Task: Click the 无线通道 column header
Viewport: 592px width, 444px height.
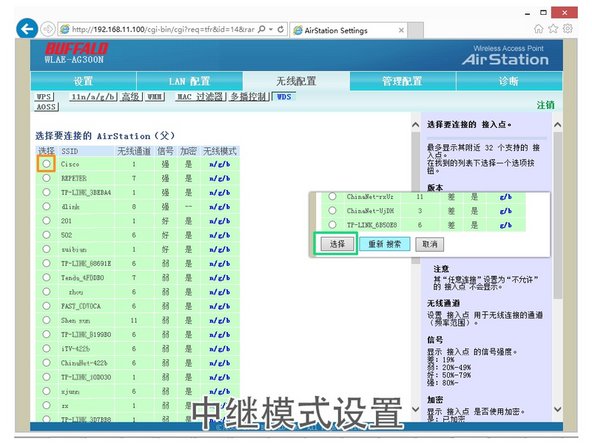Action: [134, 151]
